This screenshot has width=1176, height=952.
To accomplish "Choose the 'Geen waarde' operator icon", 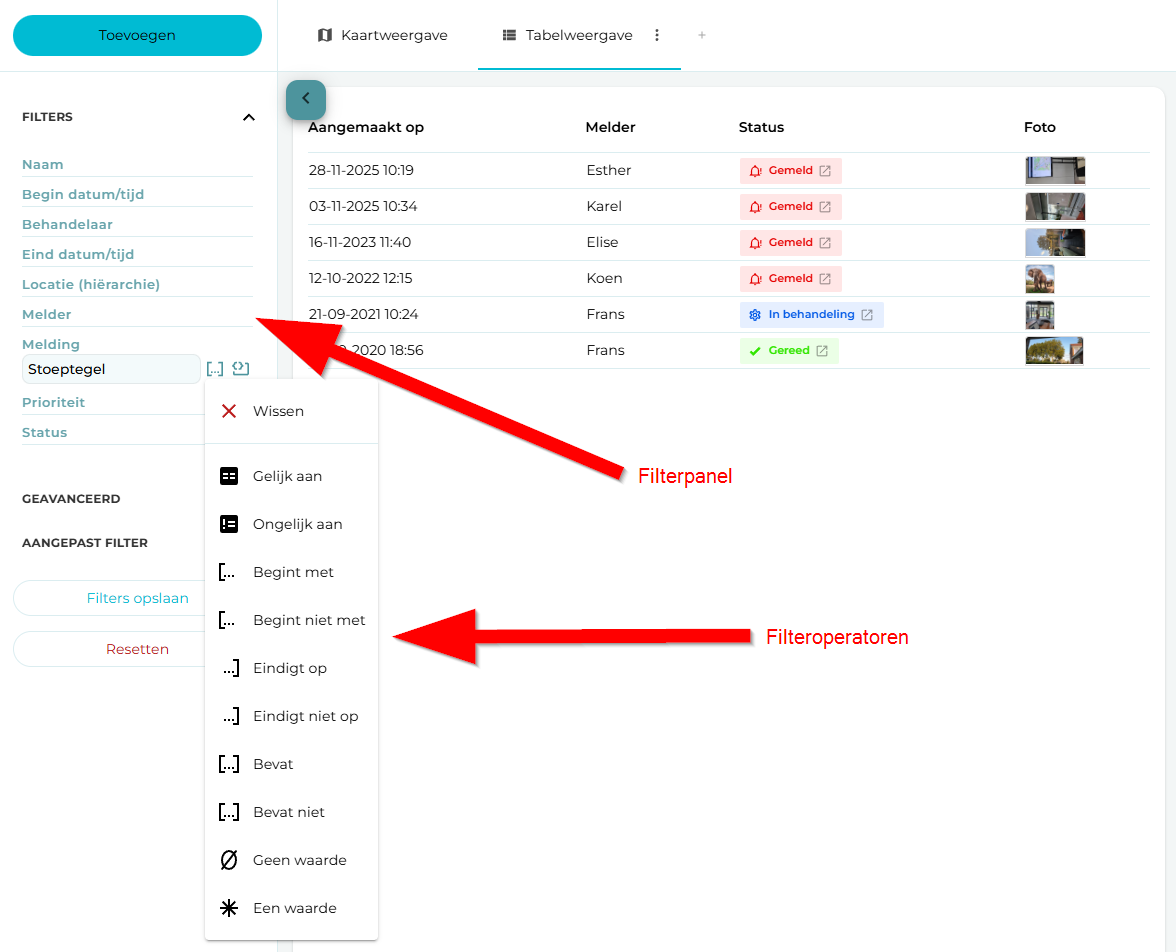I will pos(228,860).
